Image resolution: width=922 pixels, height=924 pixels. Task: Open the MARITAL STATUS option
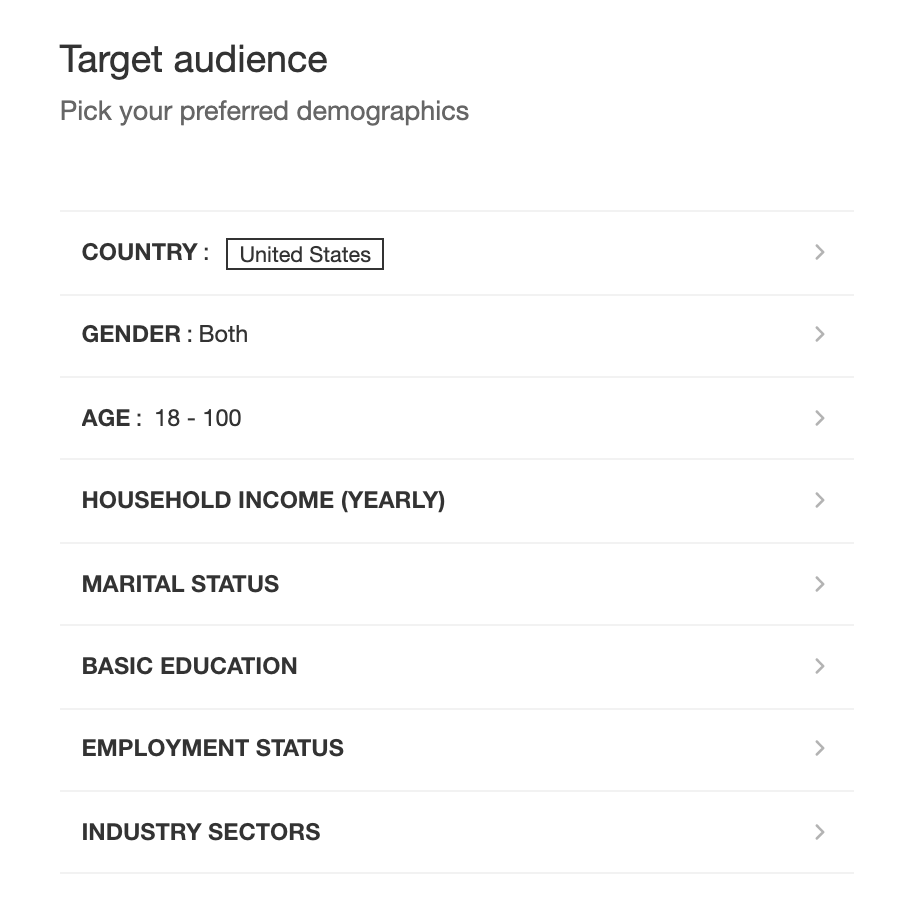pyautogui.click(x=180, y=584)
